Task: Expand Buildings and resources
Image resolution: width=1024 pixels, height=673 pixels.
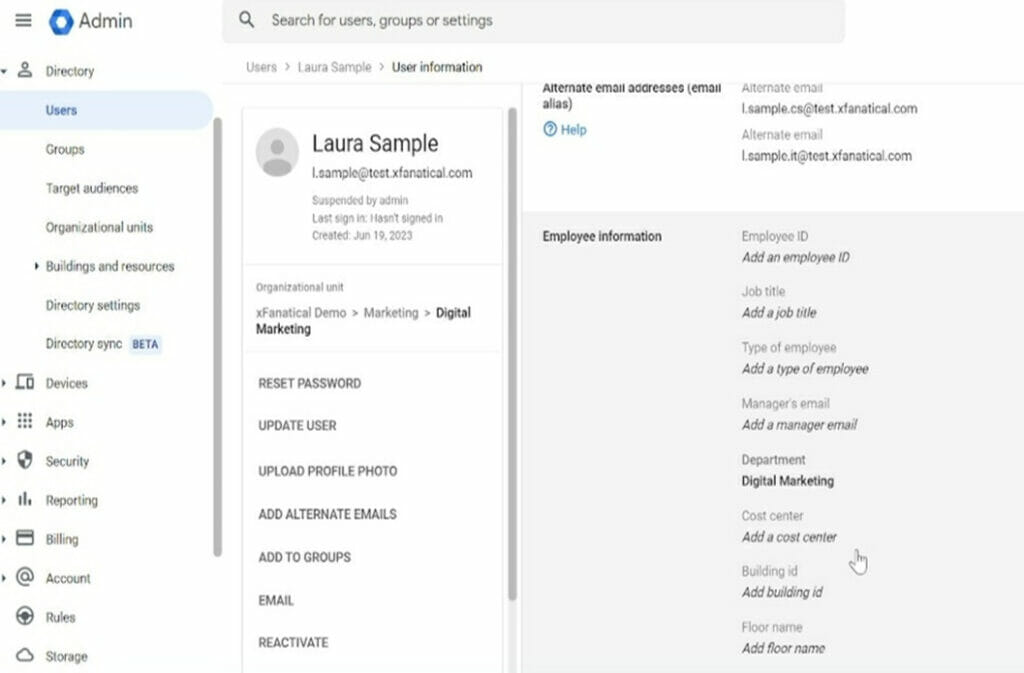Action: coord(36,266)
